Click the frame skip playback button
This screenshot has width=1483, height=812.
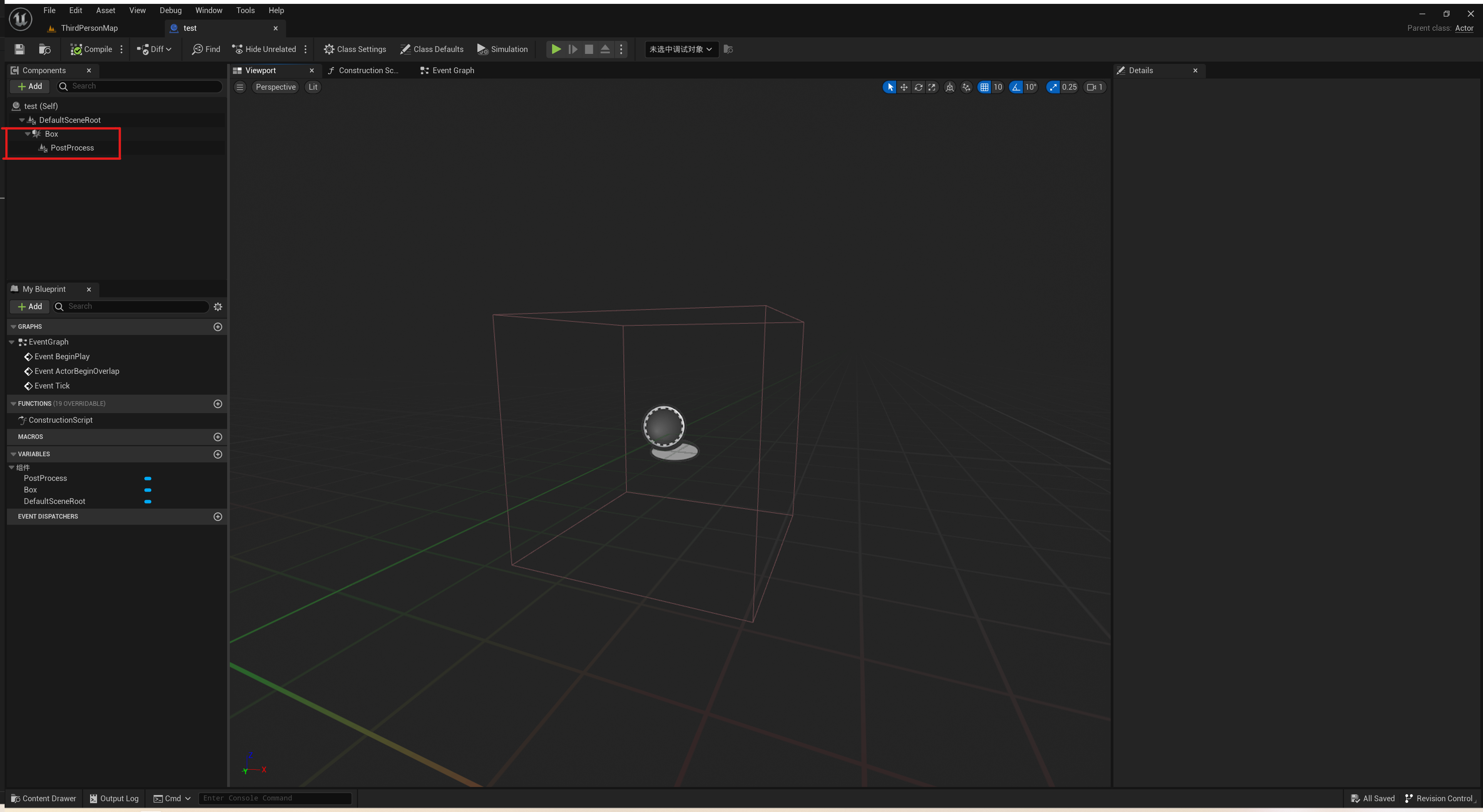click(573, 50)
